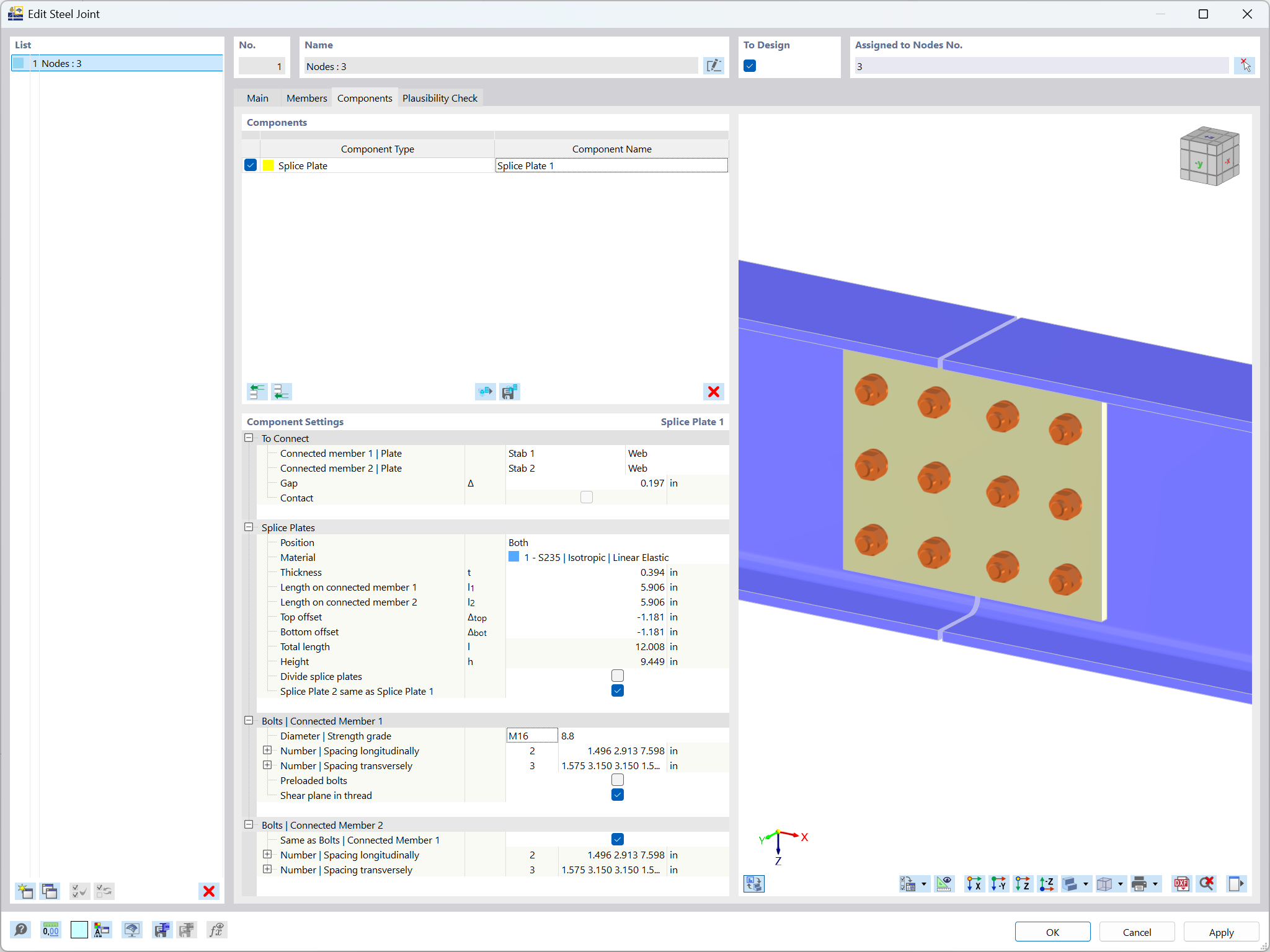Click the Cancel button
Image resolution: width=1270 pixels, height=952 pixels.
tap(1136, 932)
